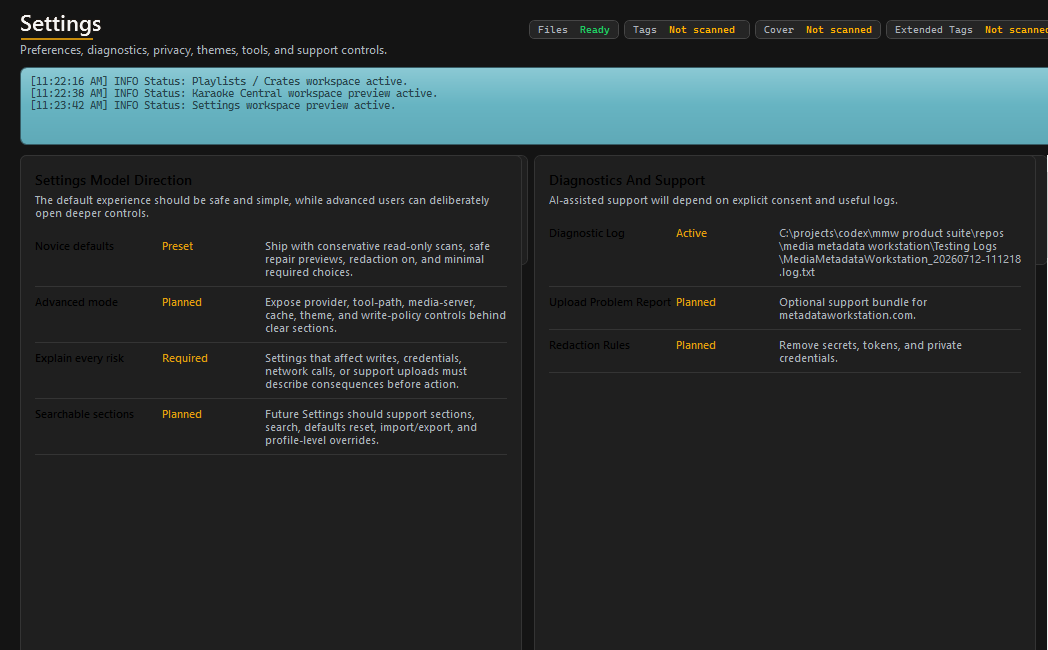Click the Planned status for Advanced mode

(182, 303)
